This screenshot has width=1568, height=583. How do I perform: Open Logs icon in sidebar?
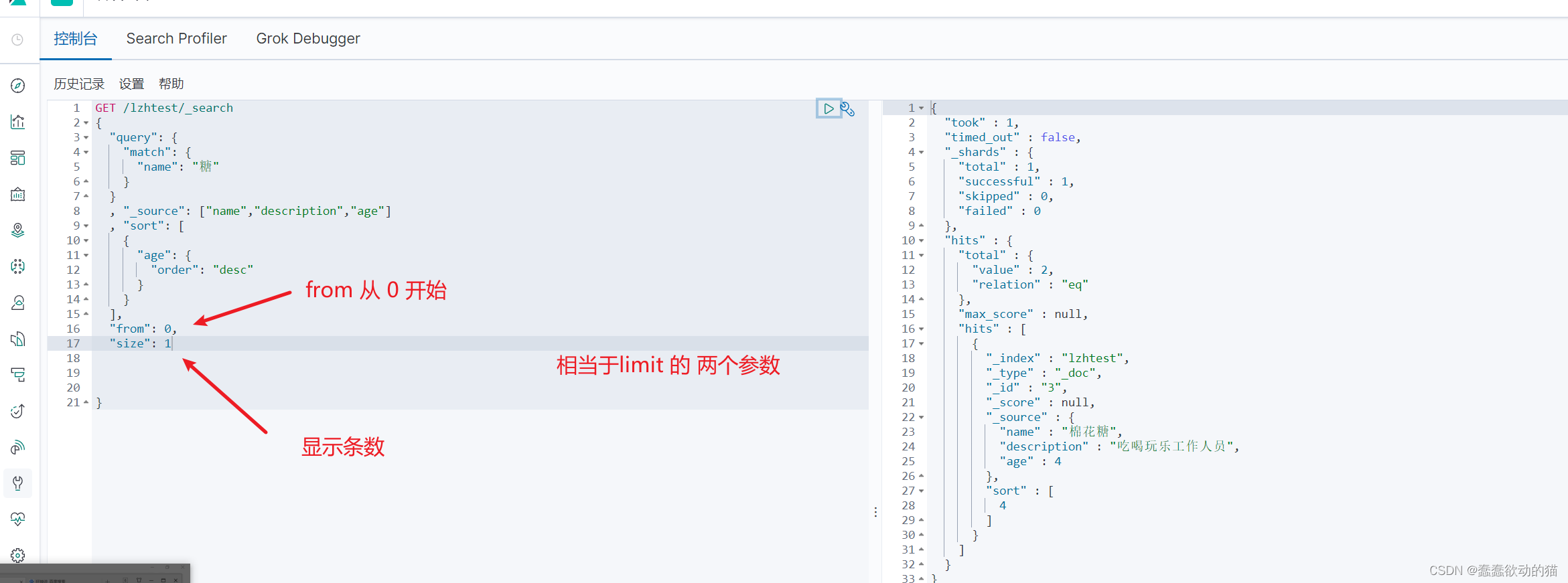[x=18, y=339]
